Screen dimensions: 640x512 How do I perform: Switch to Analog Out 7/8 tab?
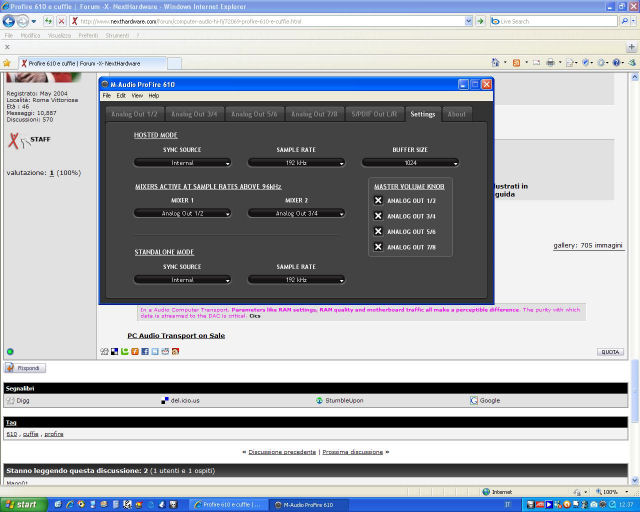pyautogui.click(x=314, y=114)
